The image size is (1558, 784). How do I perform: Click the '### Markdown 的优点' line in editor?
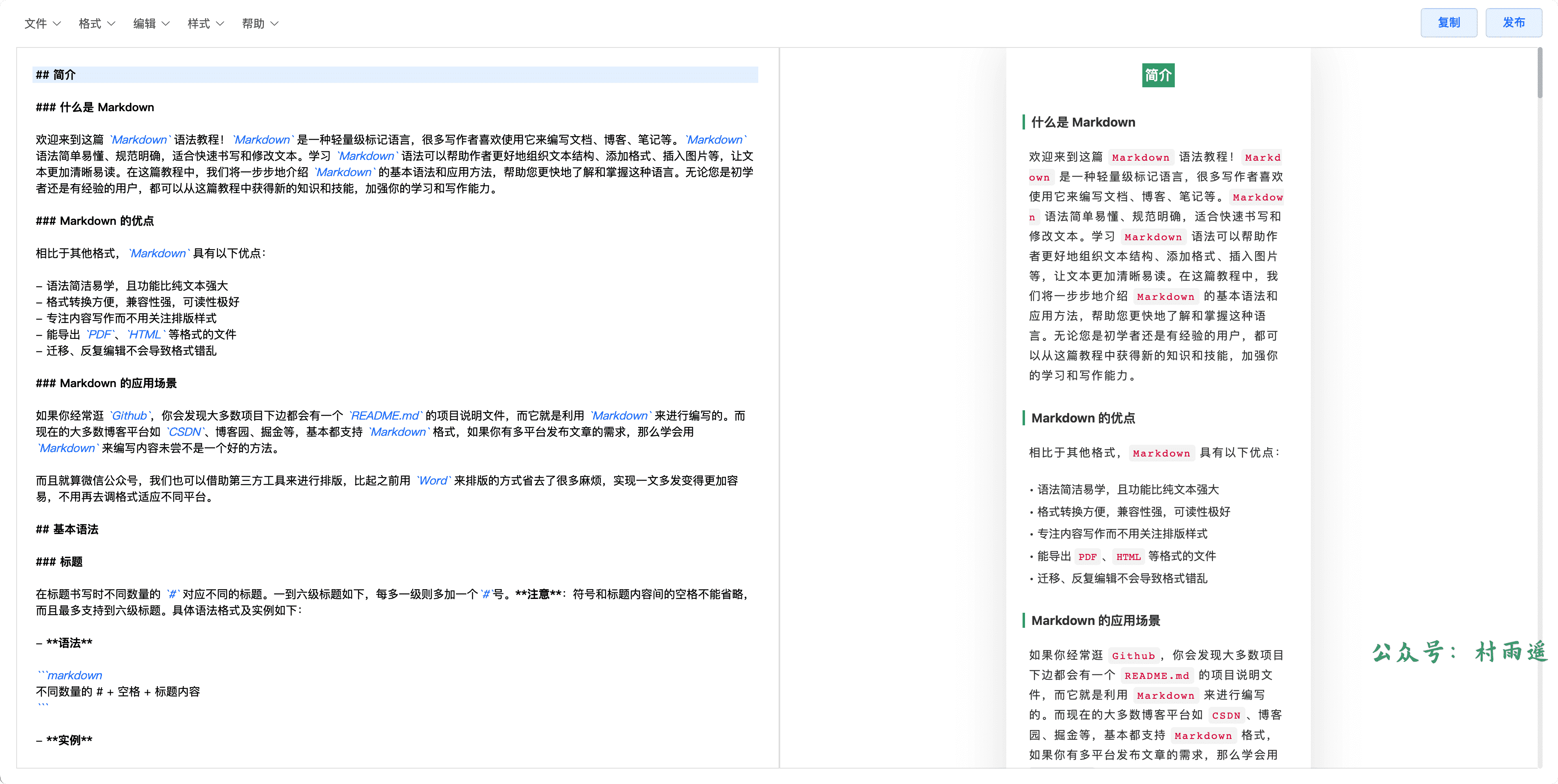click(95, 221)
